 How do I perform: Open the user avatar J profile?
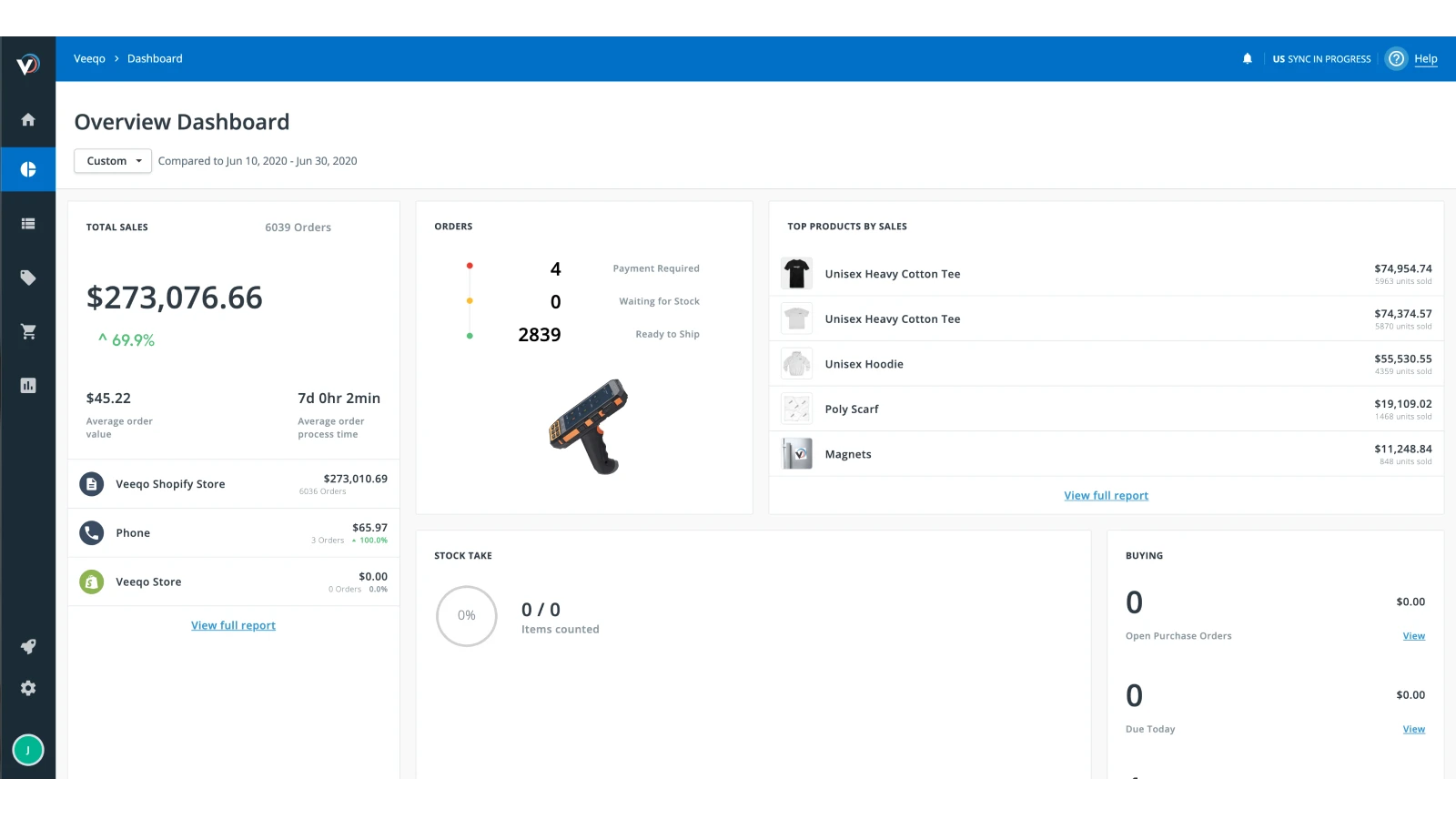pyautogui.click(x=28, y=750)
